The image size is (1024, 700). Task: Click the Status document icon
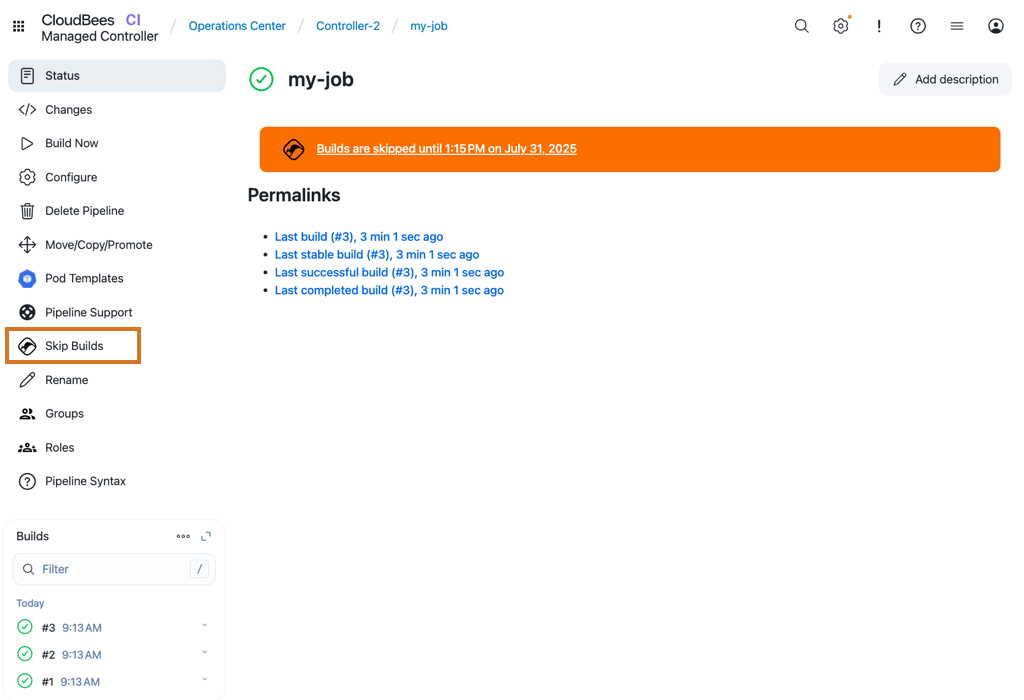coord(27,76)
